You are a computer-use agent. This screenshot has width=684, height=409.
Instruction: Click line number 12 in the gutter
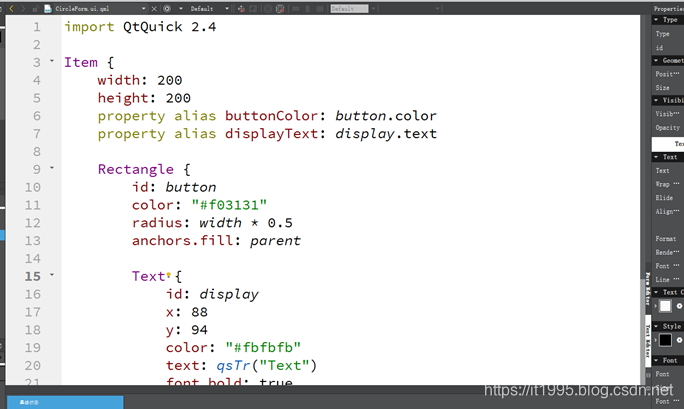tap(33, 223)
